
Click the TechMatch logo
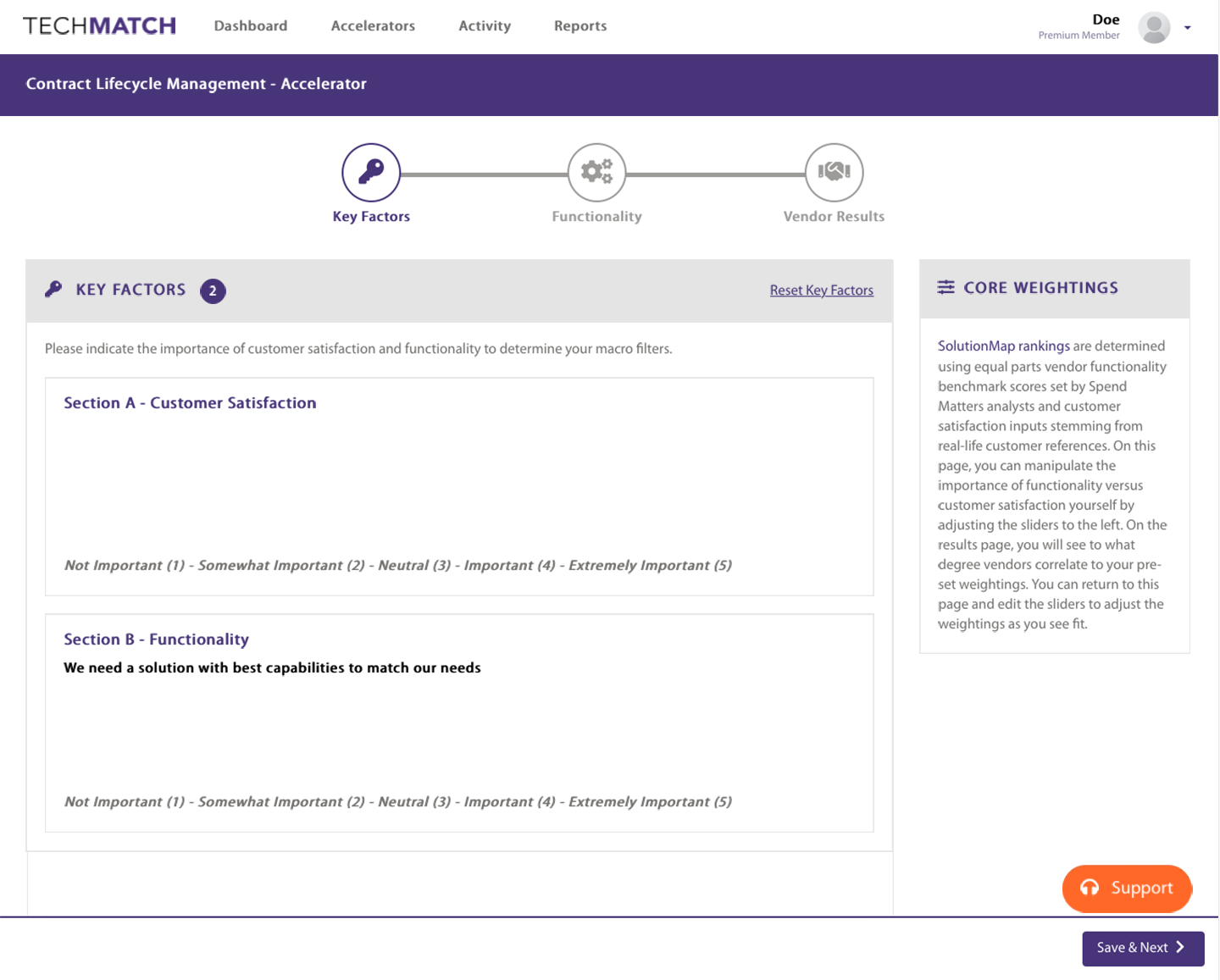pyautogui.click(x=99, y=26)
